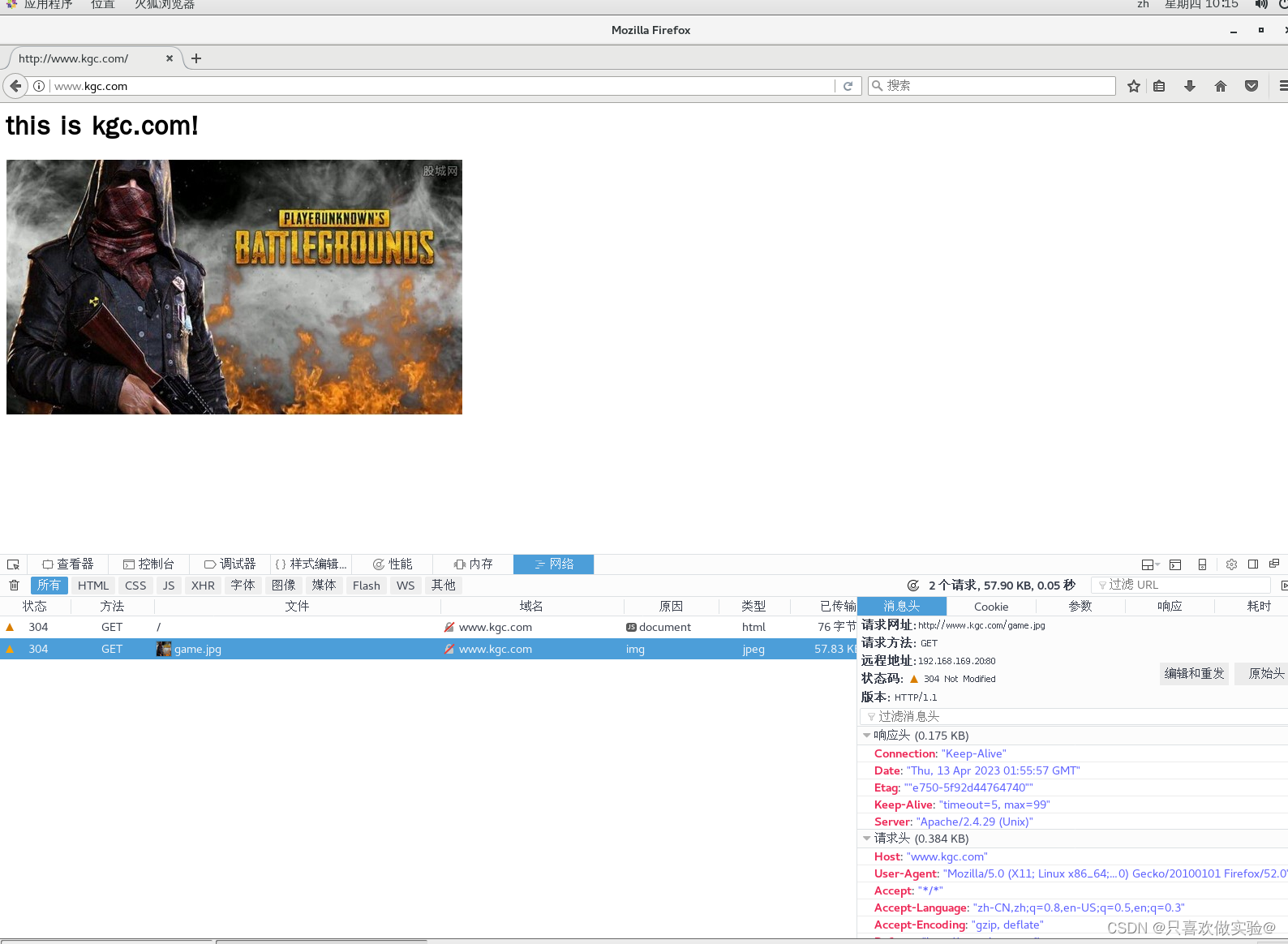This screenshot has height=944, width=1288.
Task: Toggle the CSS request filter
Action: (135, 586)
